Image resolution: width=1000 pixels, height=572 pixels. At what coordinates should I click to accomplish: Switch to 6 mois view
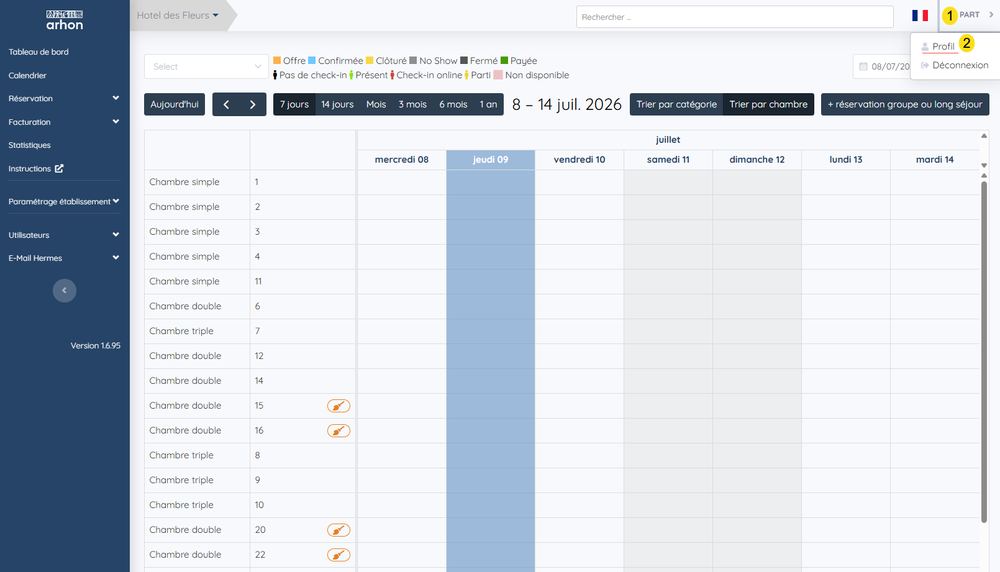453,105
